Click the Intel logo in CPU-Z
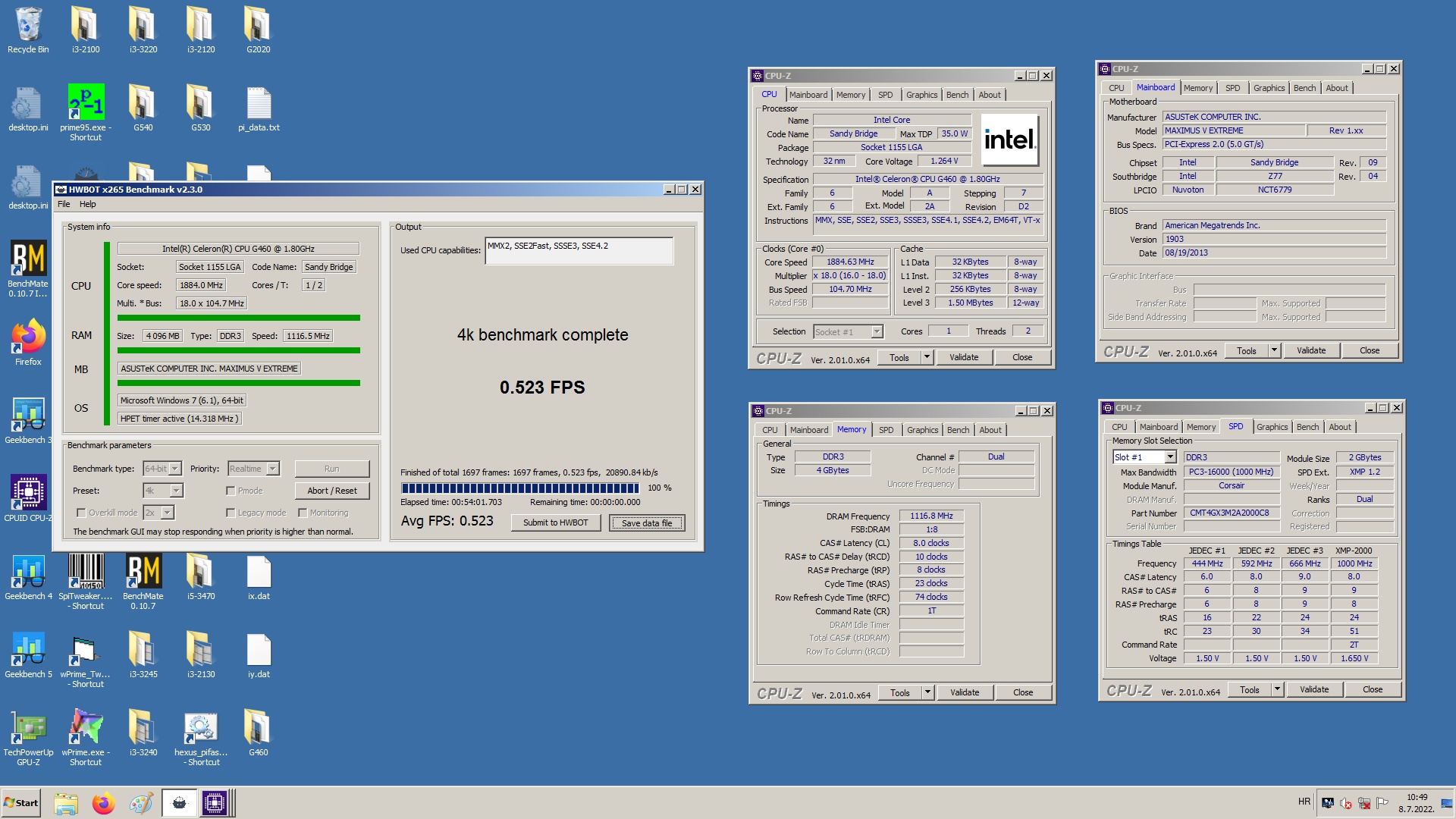 pos(1009,140)
